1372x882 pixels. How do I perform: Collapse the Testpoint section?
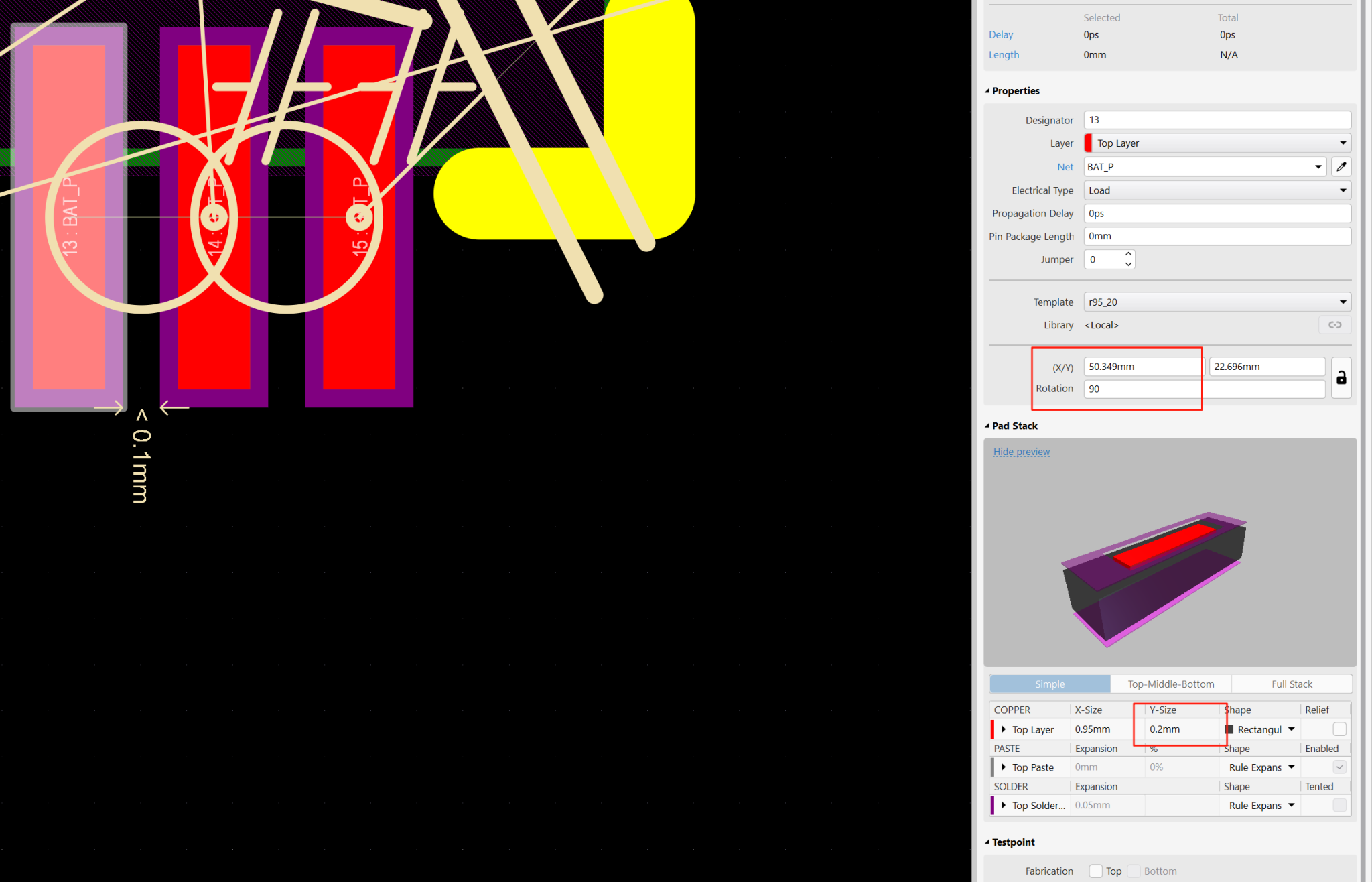[987, 842]
